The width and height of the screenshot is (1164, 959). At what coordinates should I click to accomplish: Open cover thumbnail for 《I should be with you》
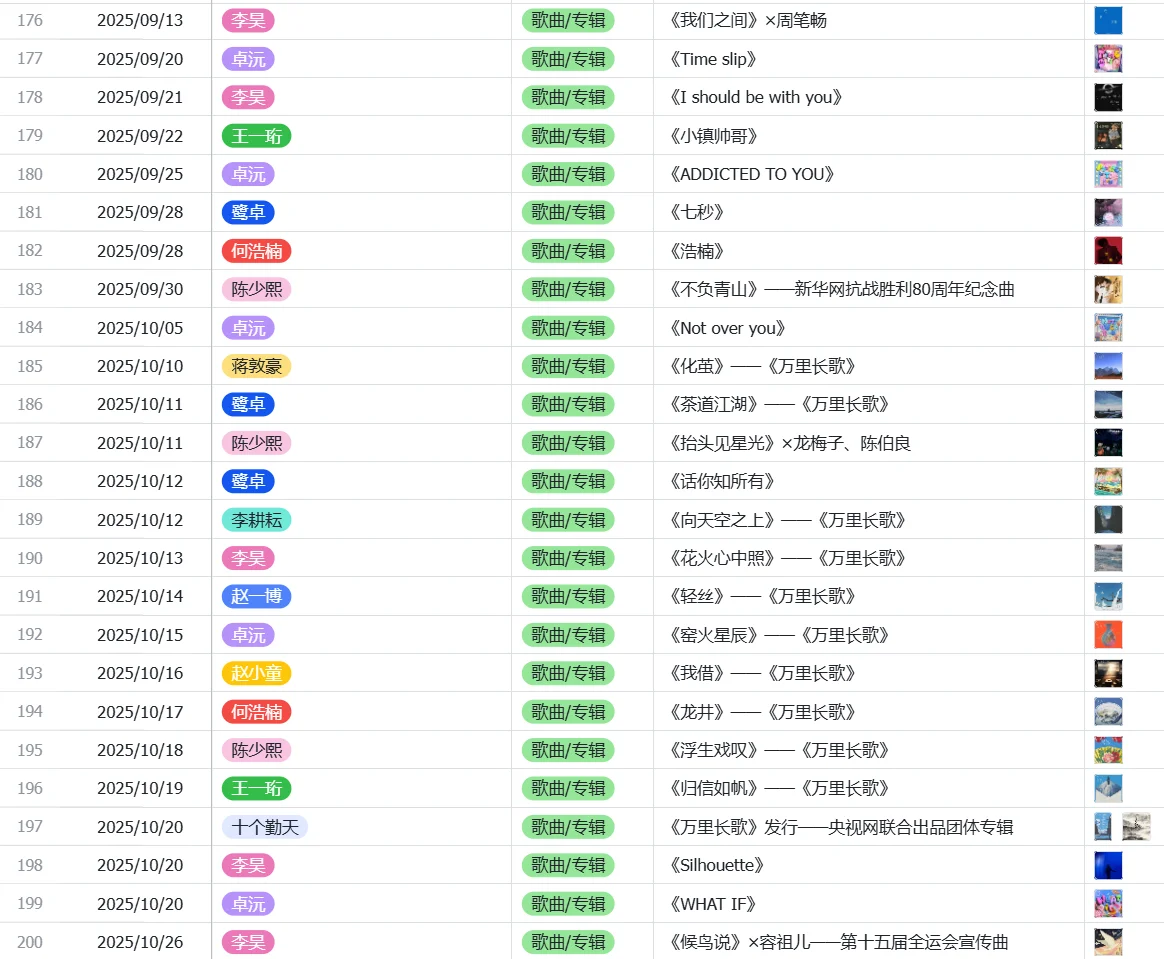(x=1108, y=97)
